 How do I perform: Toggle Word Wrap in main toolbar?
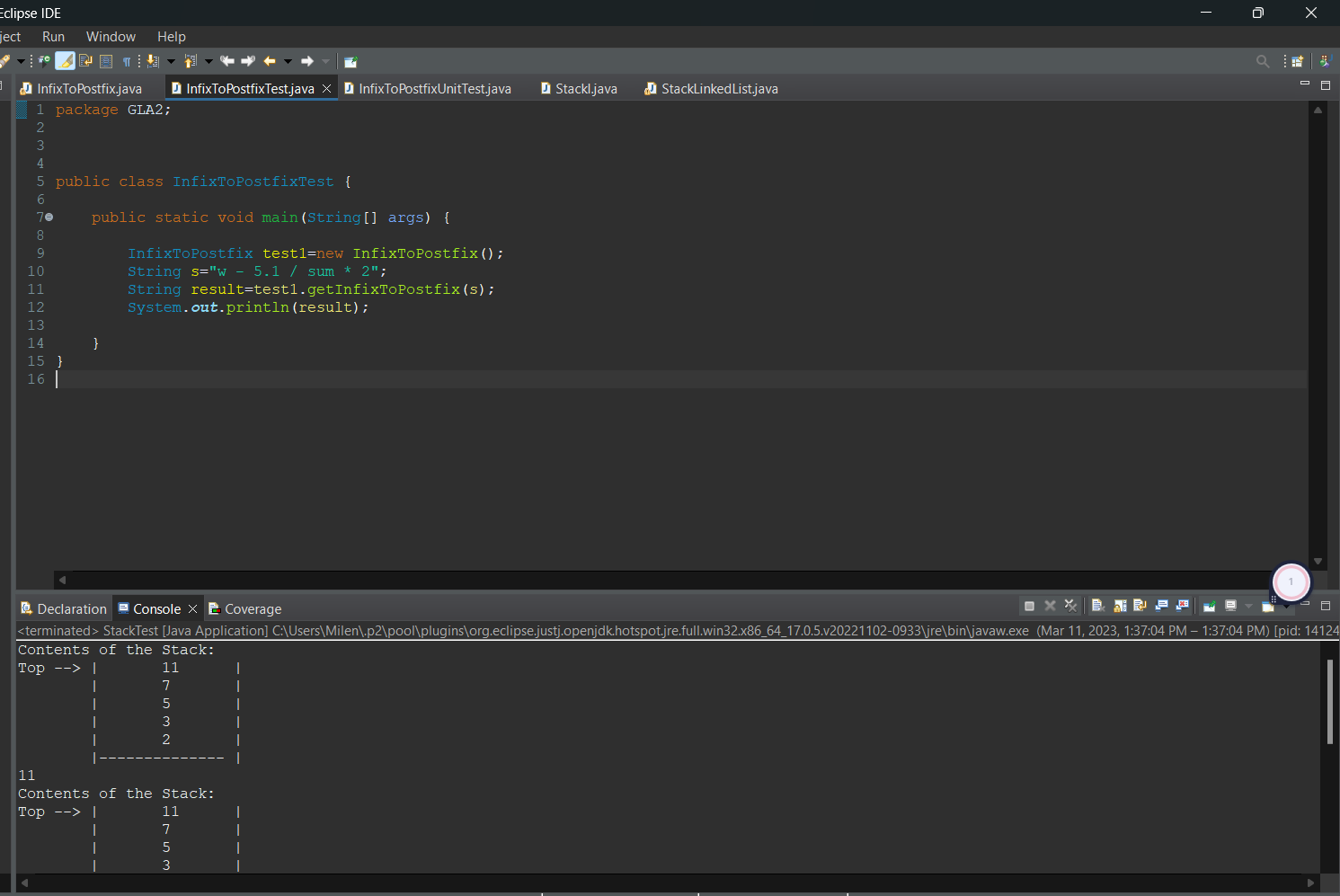(85, 61)
